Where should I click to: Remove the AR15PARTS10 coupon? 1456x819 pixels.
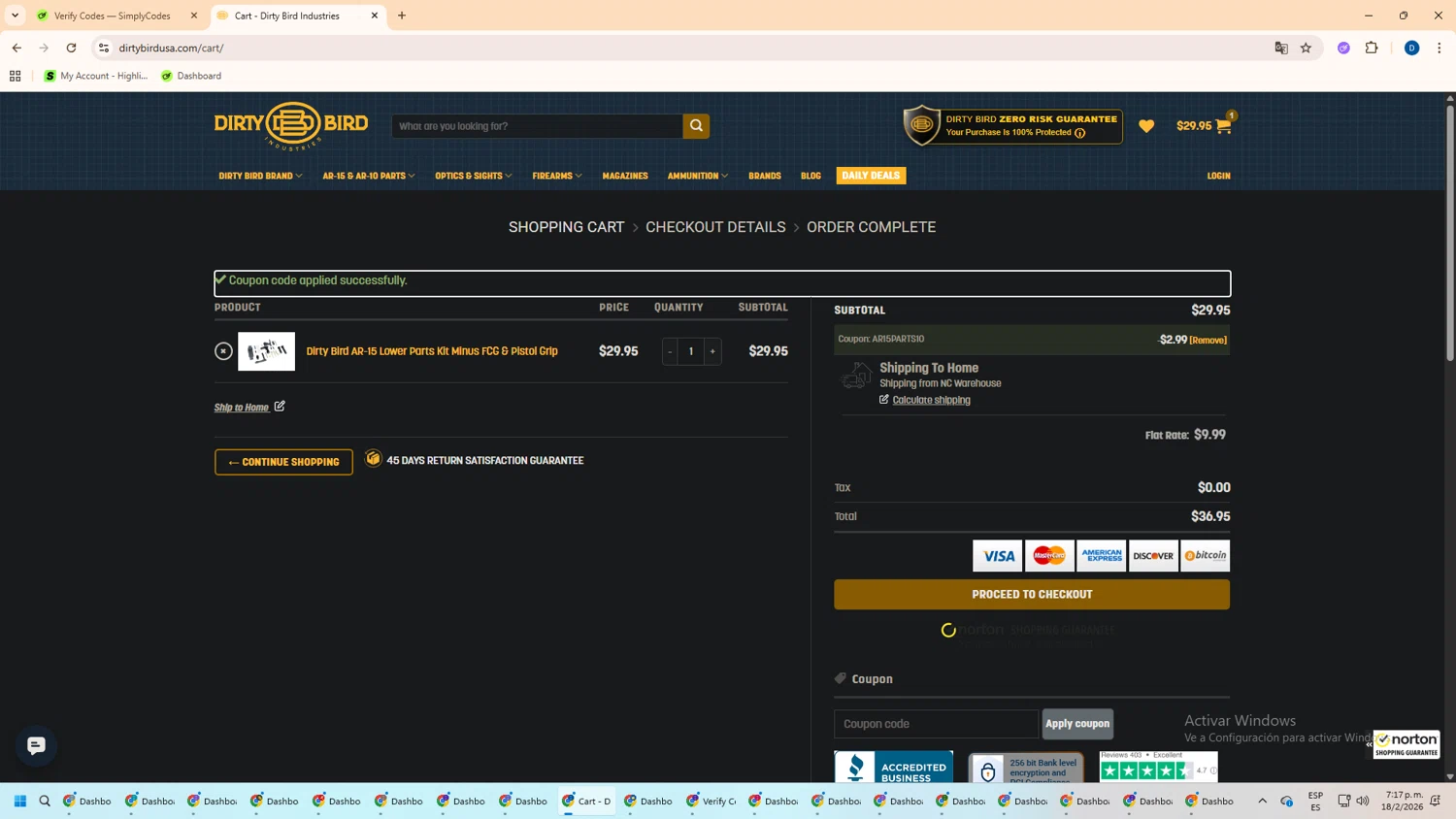1208,341
